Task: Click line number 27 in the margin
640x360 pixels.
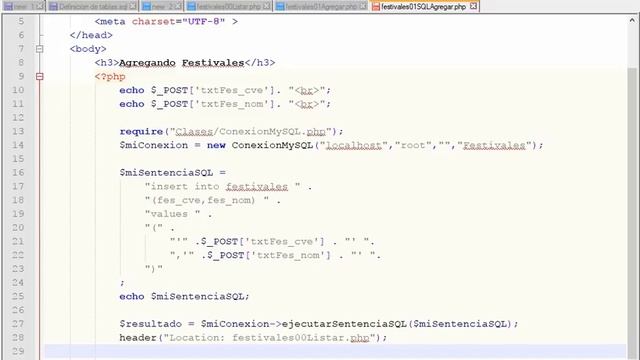Action: pyautogui.click(x=18, y=324)
